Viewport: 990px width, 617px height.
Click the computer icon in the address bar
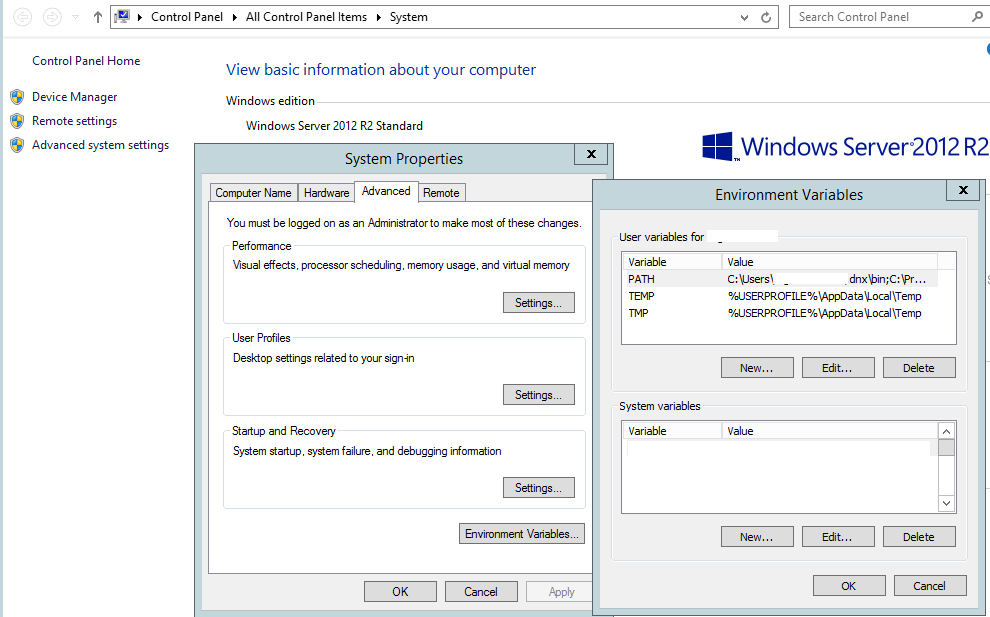(x=122, y=17)
